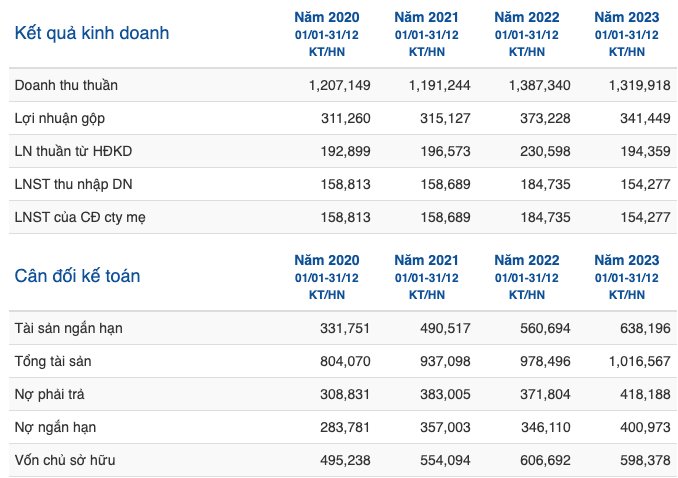Screen dimensions: 678x478
Task: Select Năm 2023 header in Kết quả kinh doanh
Action: tap(627, 17)
